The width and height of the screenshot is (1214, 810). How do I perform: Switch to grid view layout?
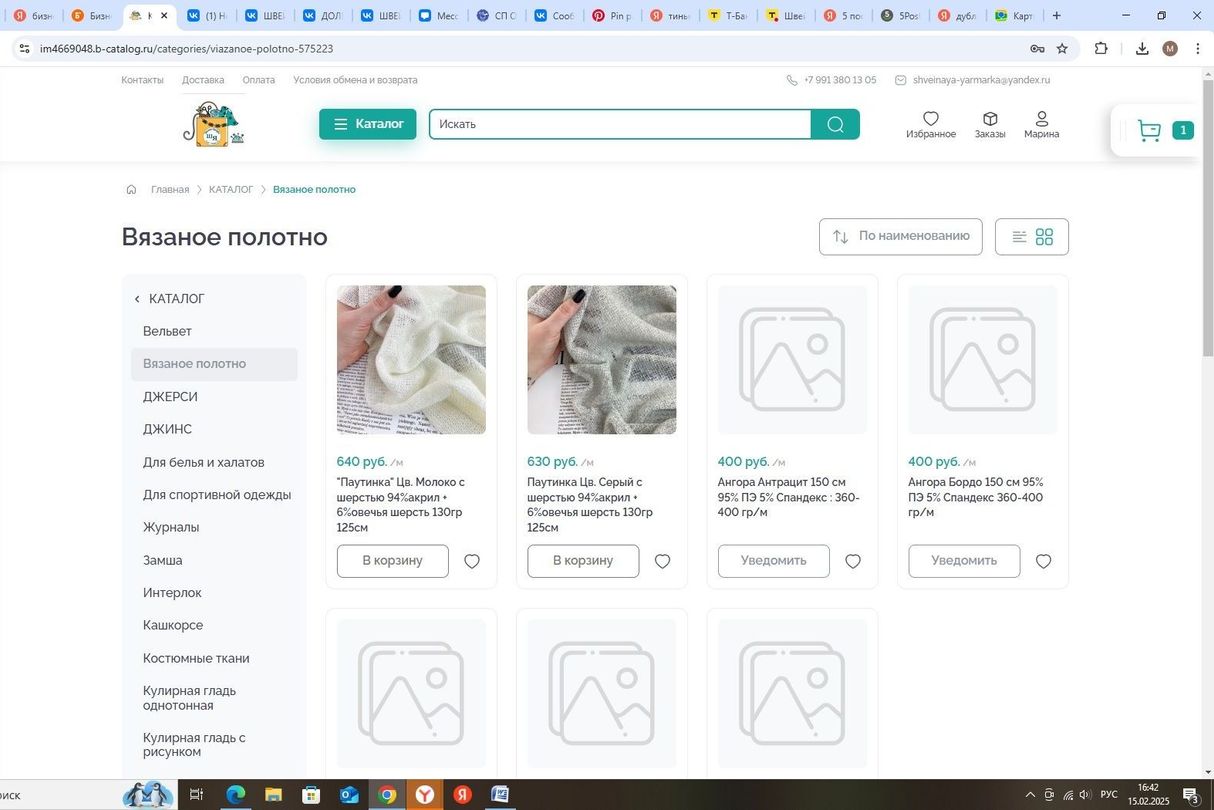(1044, 237)
